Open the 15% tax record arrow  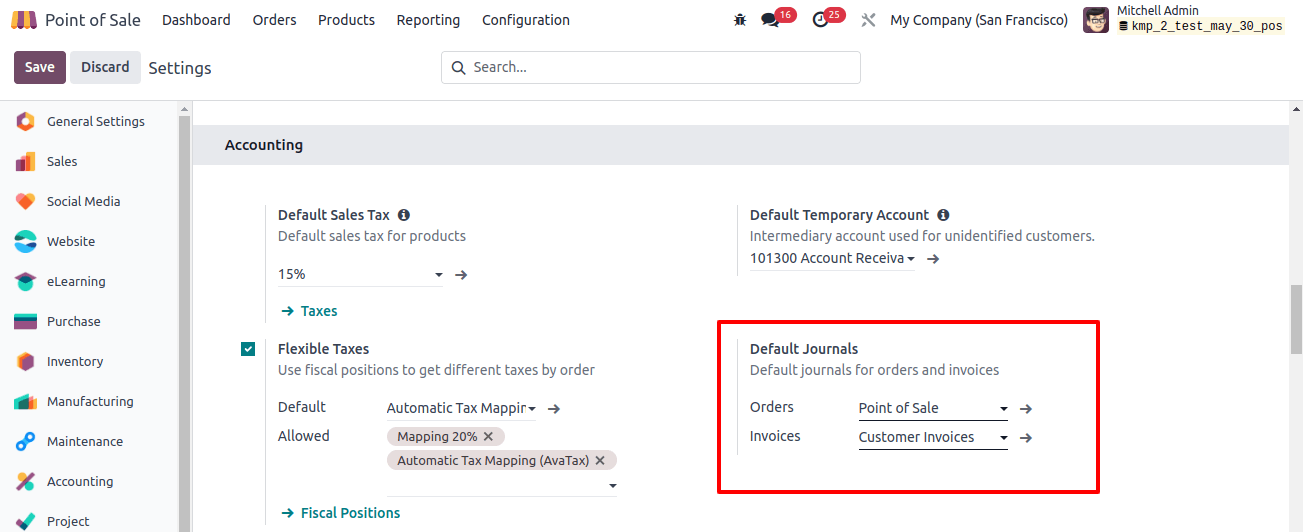click(461, 274)
